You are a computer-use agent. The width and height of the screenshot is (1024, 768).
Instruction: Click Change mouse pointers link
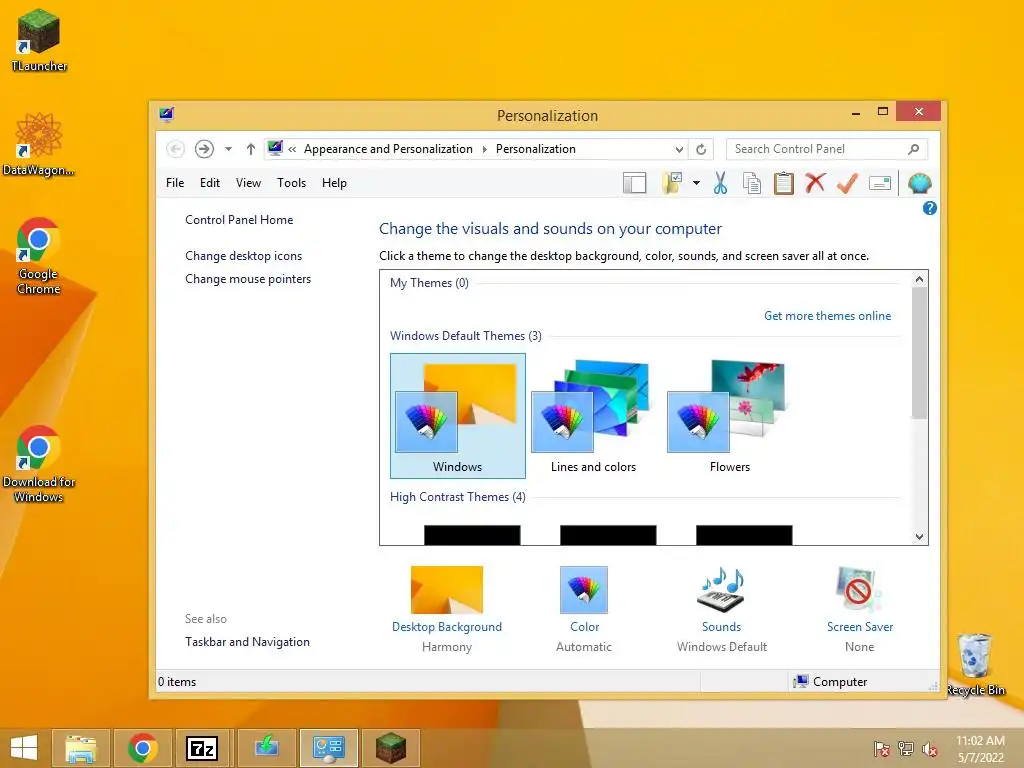coord(248,279)
